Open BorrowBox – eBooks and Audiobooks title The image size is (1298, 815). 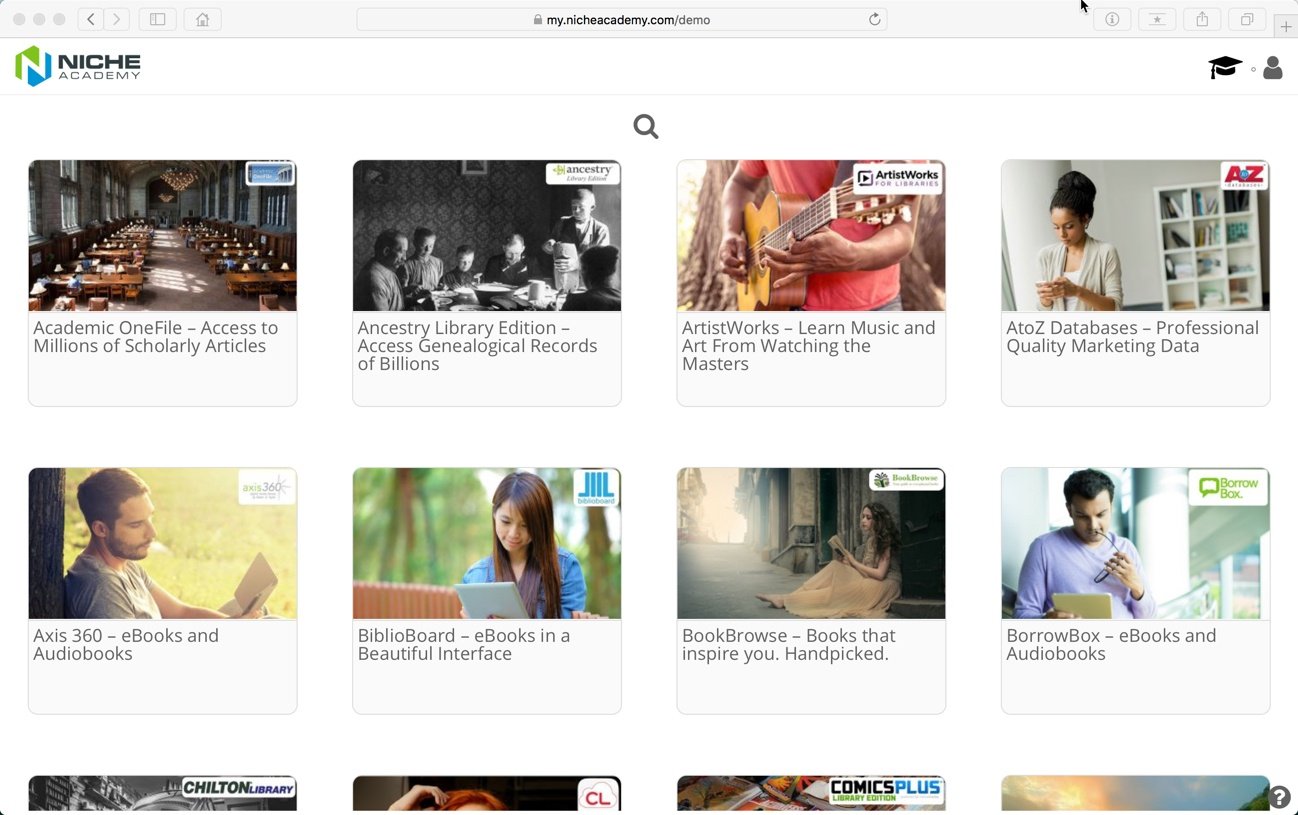coord(1111,645)
